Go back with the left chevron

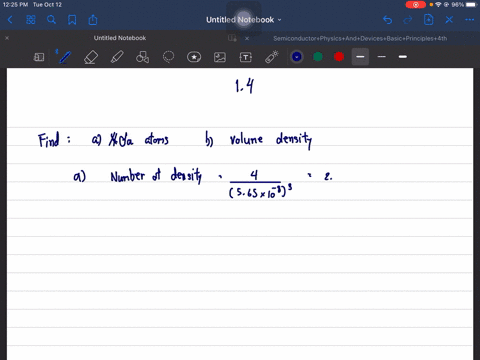tap(10, 20)
